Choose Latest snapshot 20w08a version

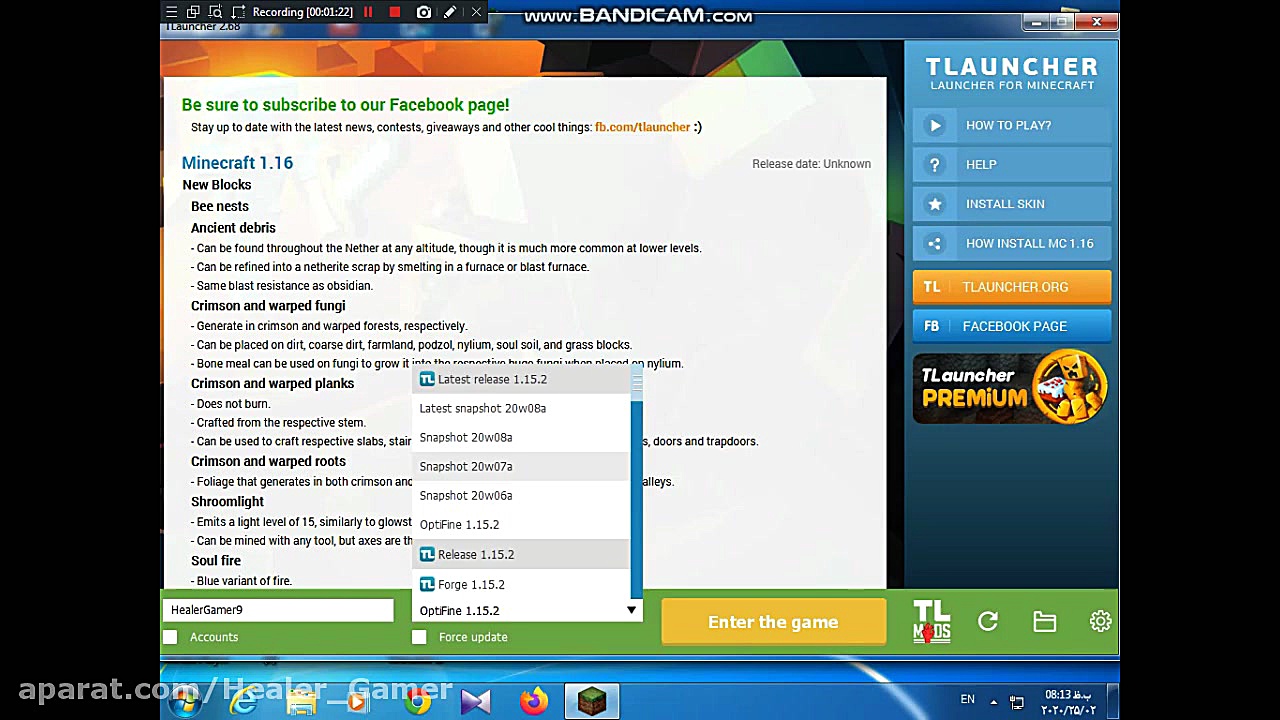pyautogui.click(x=521, y=408)
